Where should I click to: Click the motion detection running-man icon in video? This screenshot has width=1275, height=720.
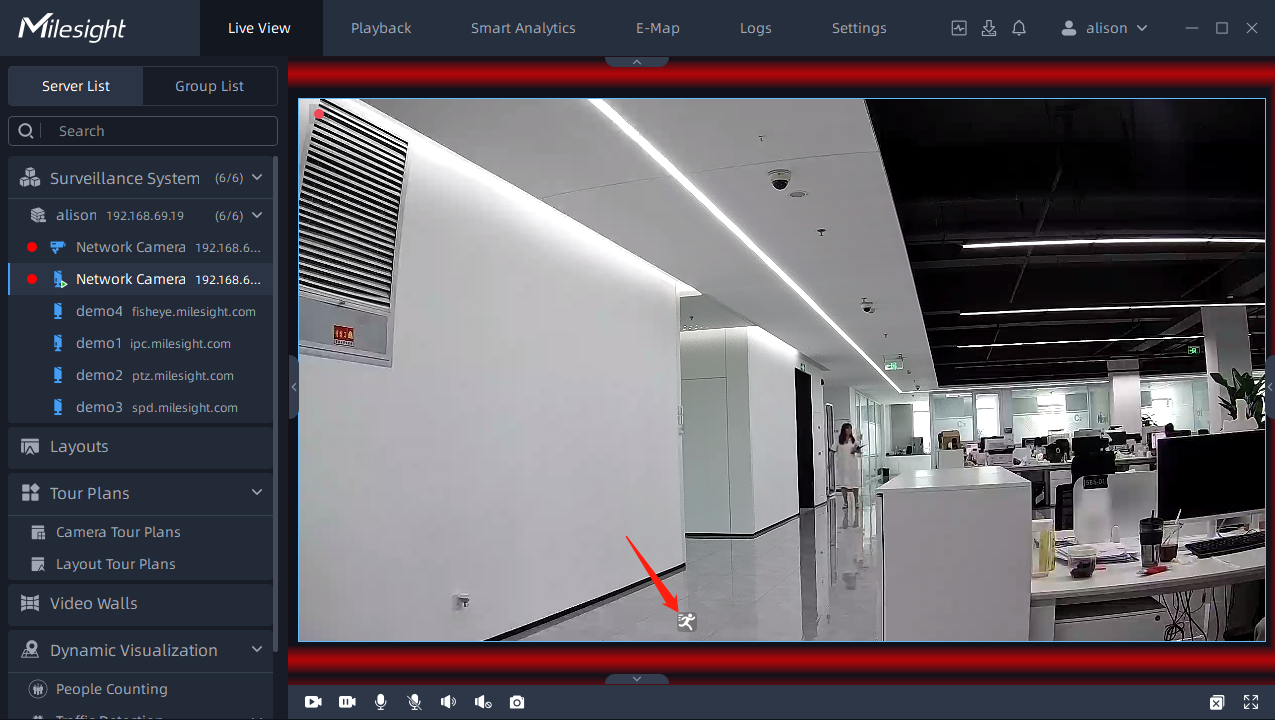pos(686,622)
